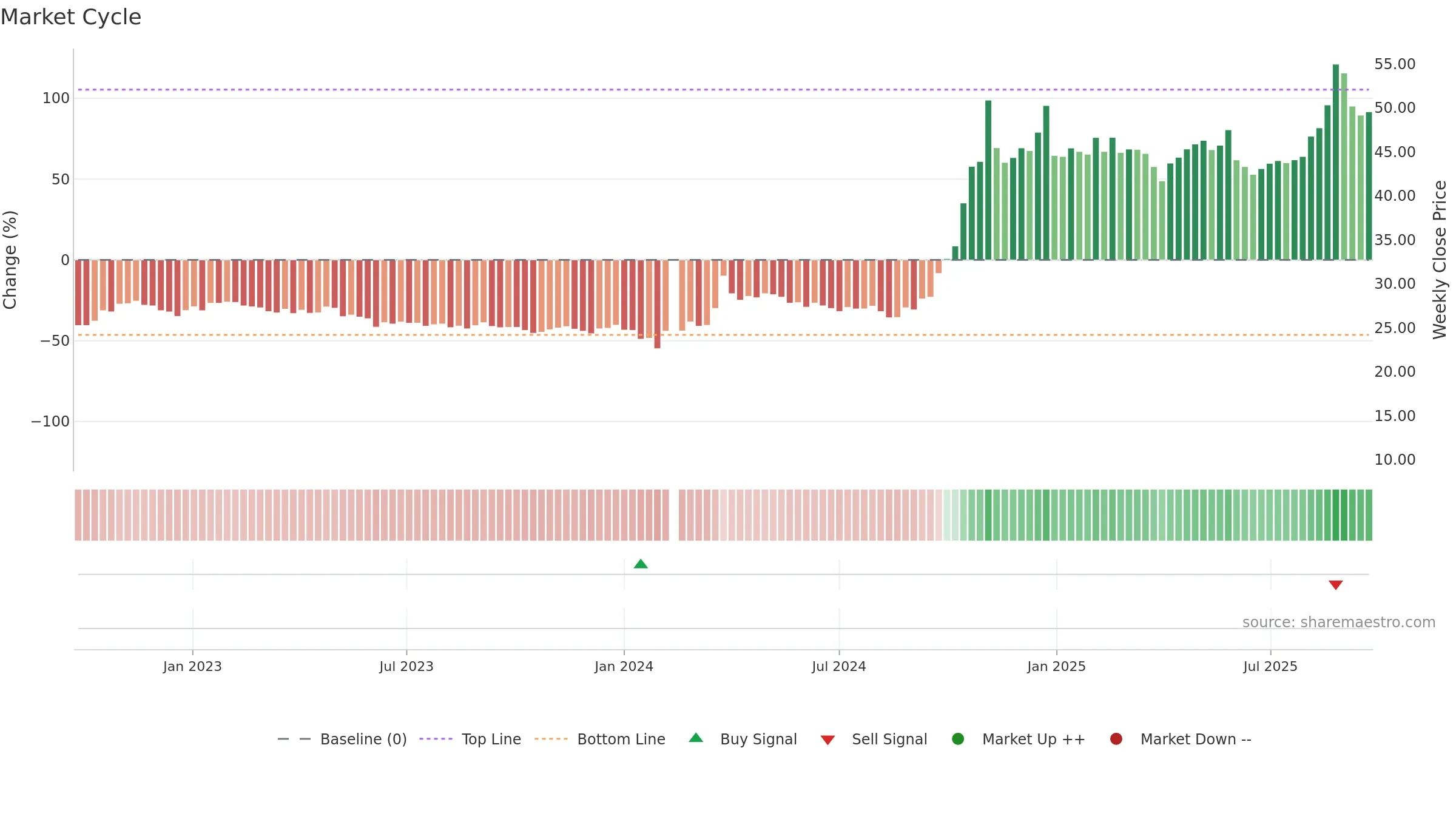Click the 100 tick on left axis
Image resolution: width=1456 pixels, height=819 pixels.
coord(56,98)
